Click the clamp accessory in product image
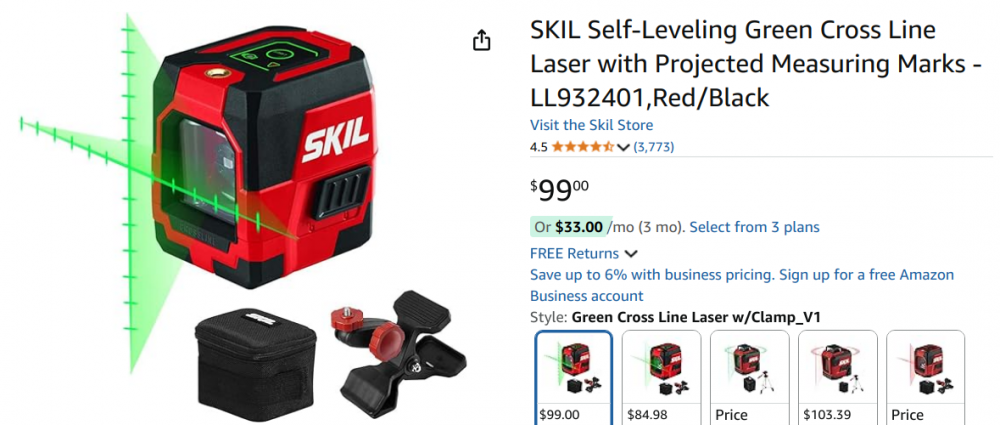 coord(397,352)
